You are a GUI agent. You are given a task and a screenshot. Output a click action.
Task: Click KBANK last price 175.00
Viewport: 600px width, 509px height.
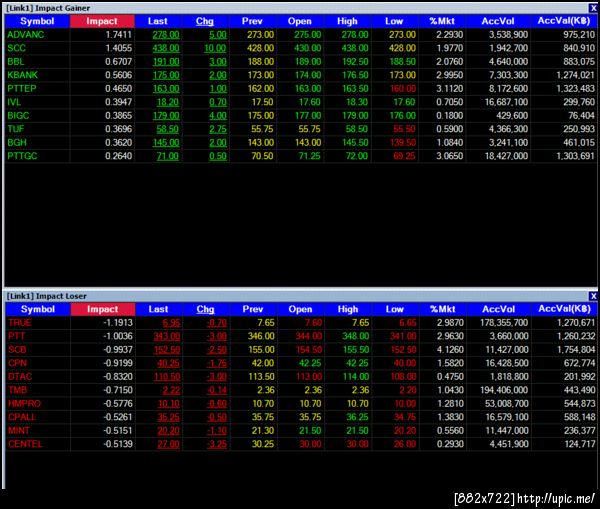pos(166,75)
